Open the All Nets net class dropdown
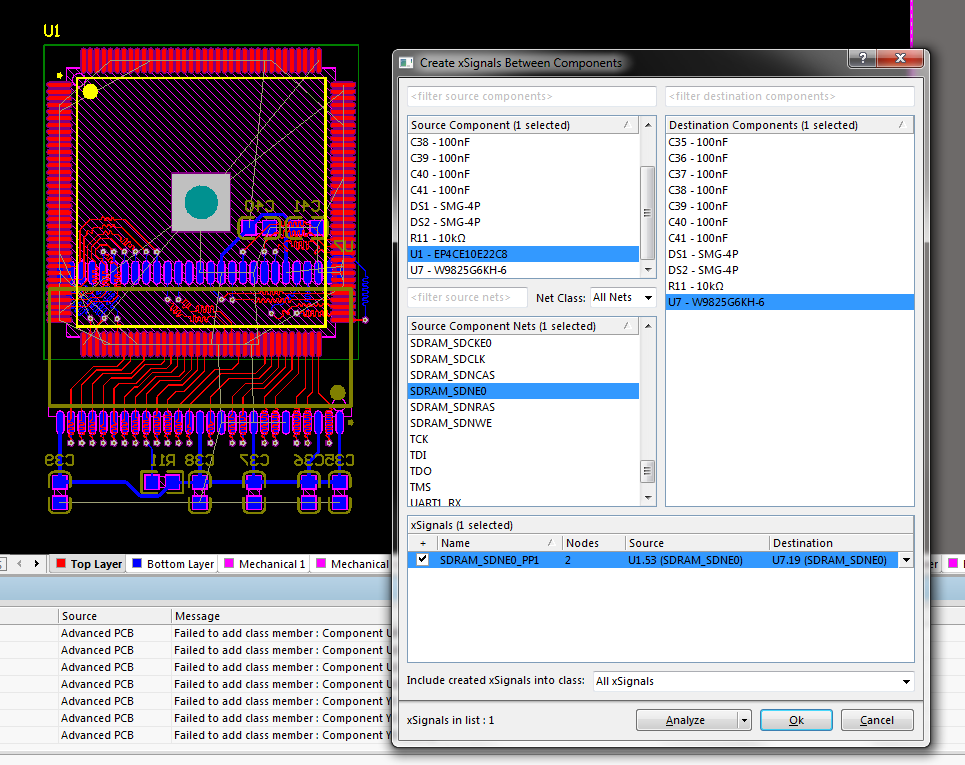965x765 pixels. pos(645,297)
